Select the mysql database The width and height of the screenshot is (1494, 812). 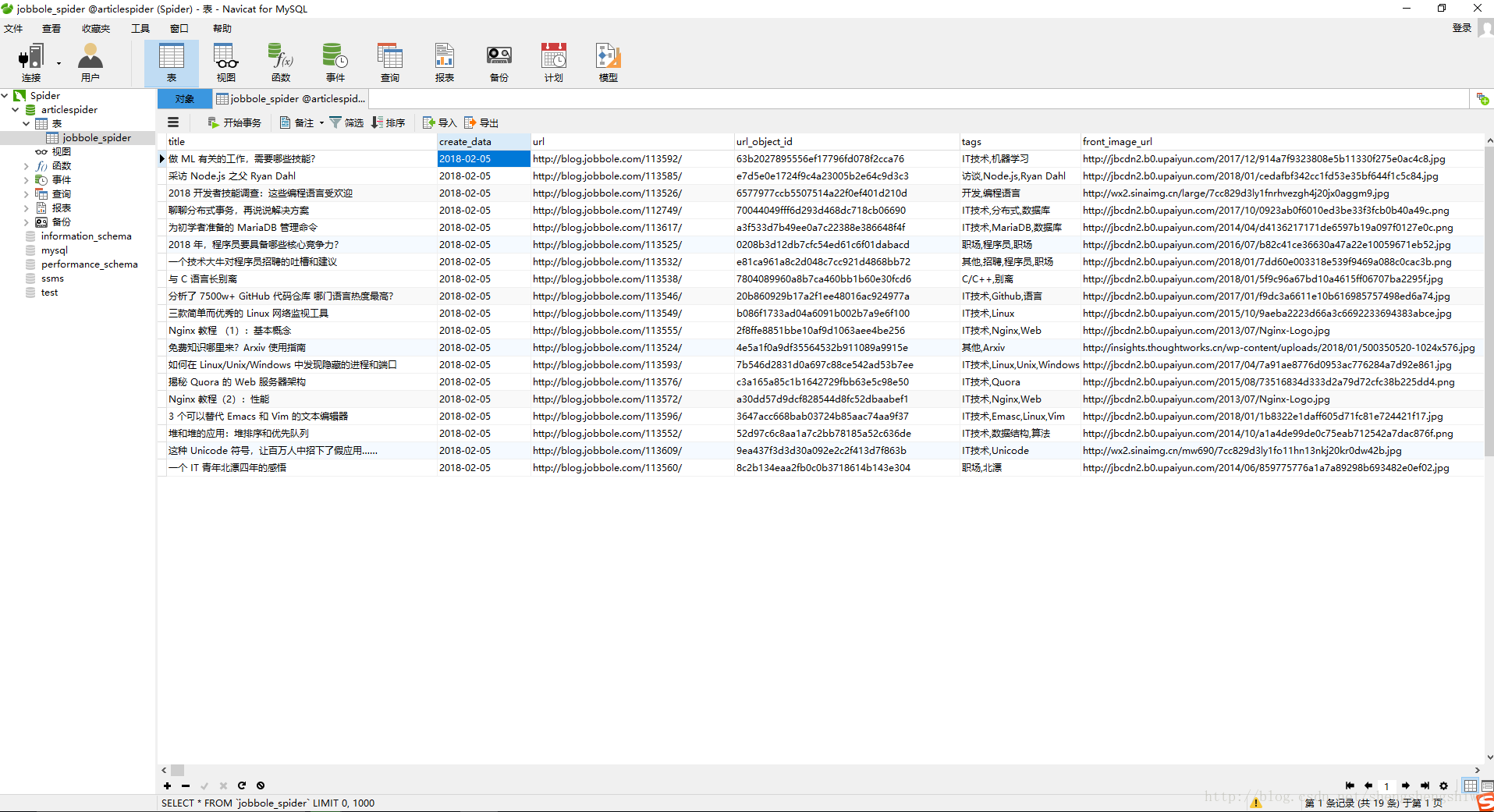pyautogui.click(x=54, y=250)
